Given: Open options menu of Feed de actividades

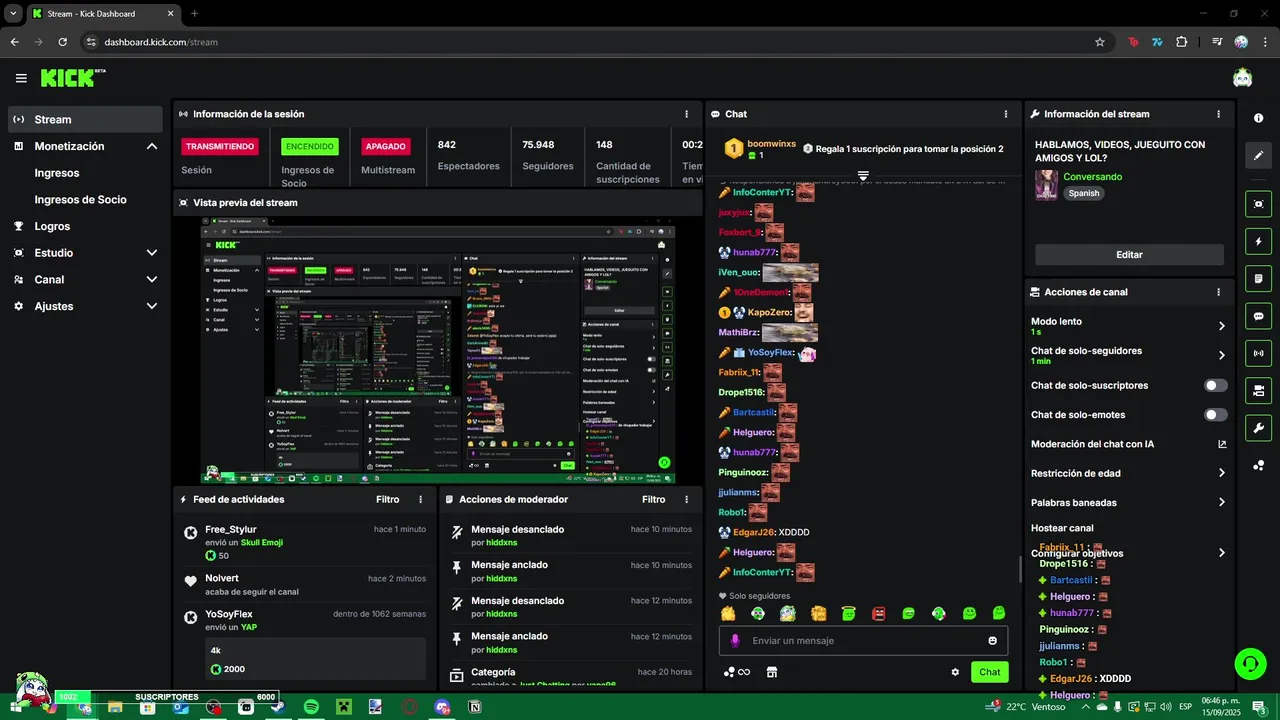Looking at the screenshot, I should point(420,499).
